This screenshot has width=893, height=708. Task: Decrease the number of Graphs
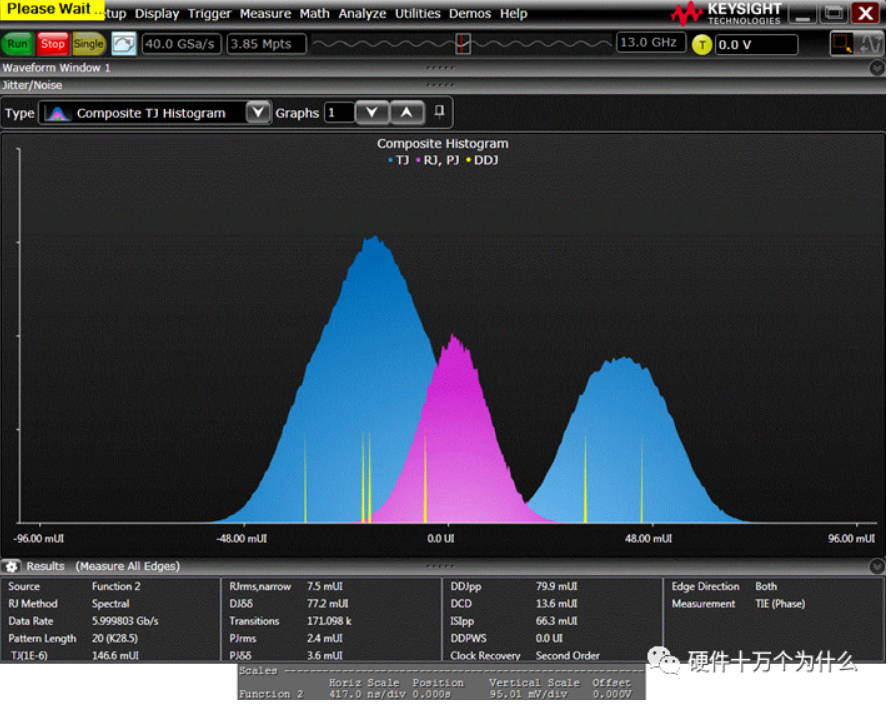click(x=371, y=113)
